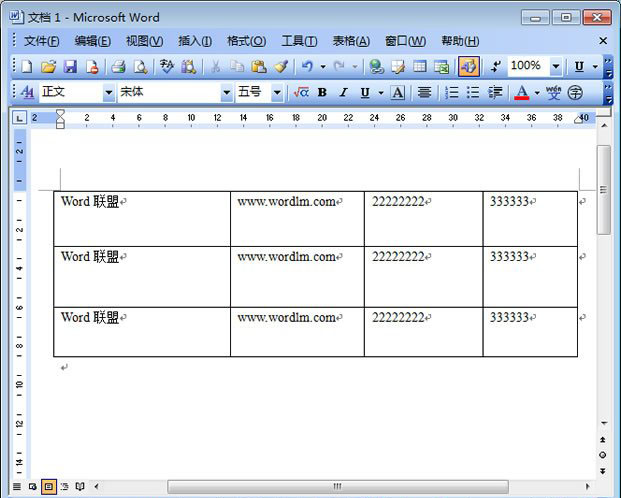Click the Format Painter brush icon
Image resolution: width=621 pixels, height=498 pixels.
pos(281,67)
